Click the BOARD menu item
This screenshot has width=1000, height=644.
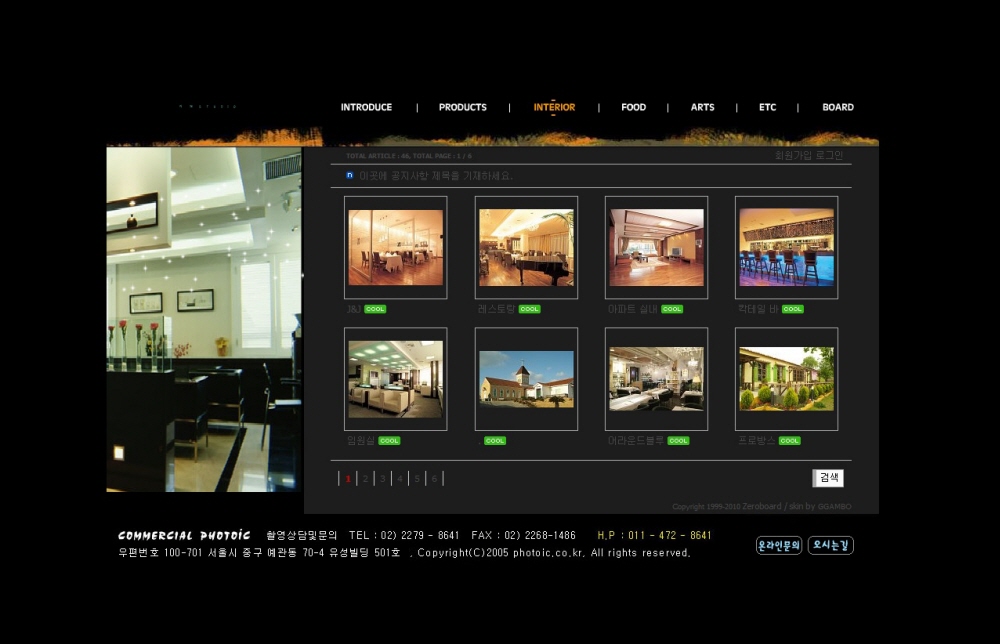pyautogui.click(x=837, y=107)
